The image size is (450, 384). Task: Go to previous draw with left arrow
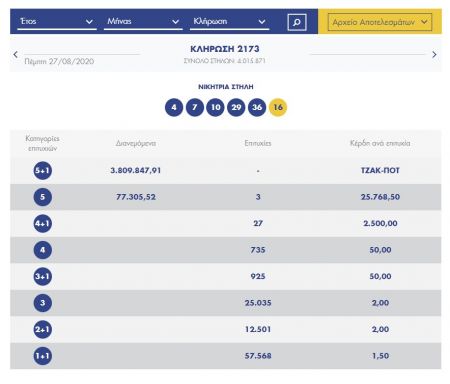coord(15,54)
